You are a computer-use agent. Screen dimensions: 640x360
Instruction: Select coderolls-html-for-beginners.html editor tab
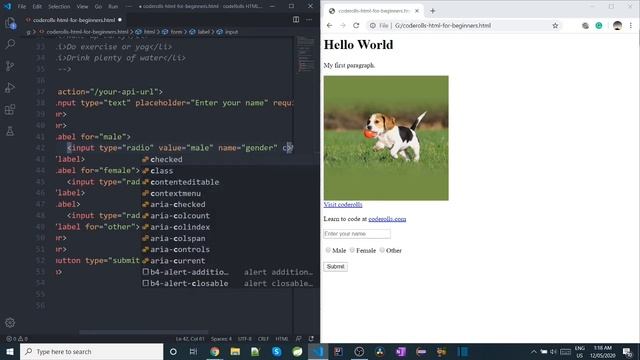click(73, 20)
